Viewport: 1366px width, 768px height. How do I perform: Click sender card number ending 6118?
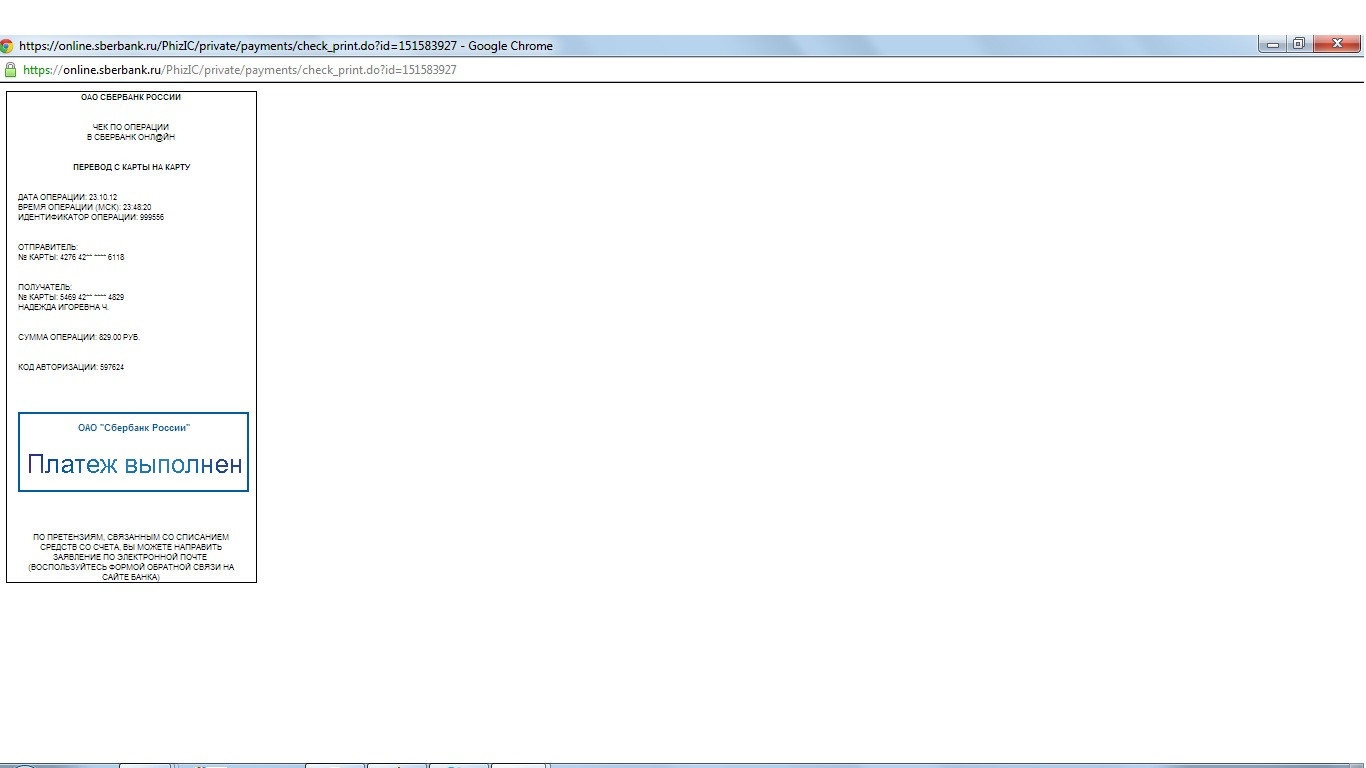point(71,258)
